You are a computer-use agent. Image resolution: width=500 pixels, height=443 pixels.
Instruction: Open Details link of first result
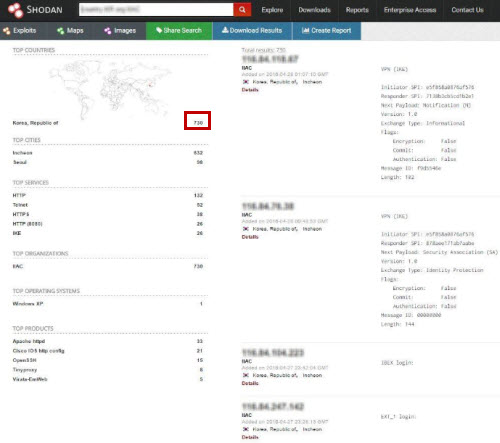pyautogui.click(x=250, y=90)
